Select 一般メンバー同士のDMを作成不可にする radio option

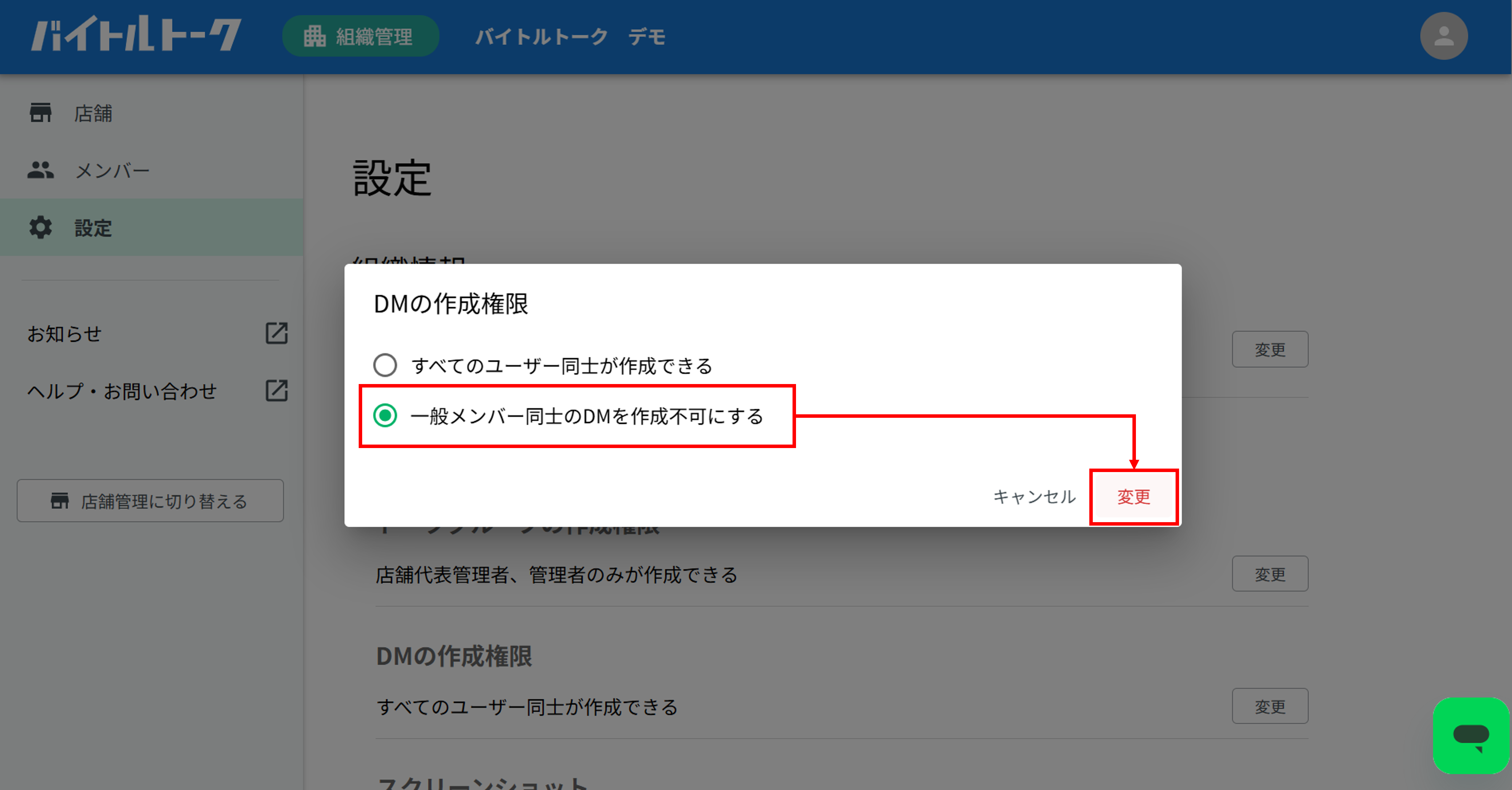click(385, 416)
